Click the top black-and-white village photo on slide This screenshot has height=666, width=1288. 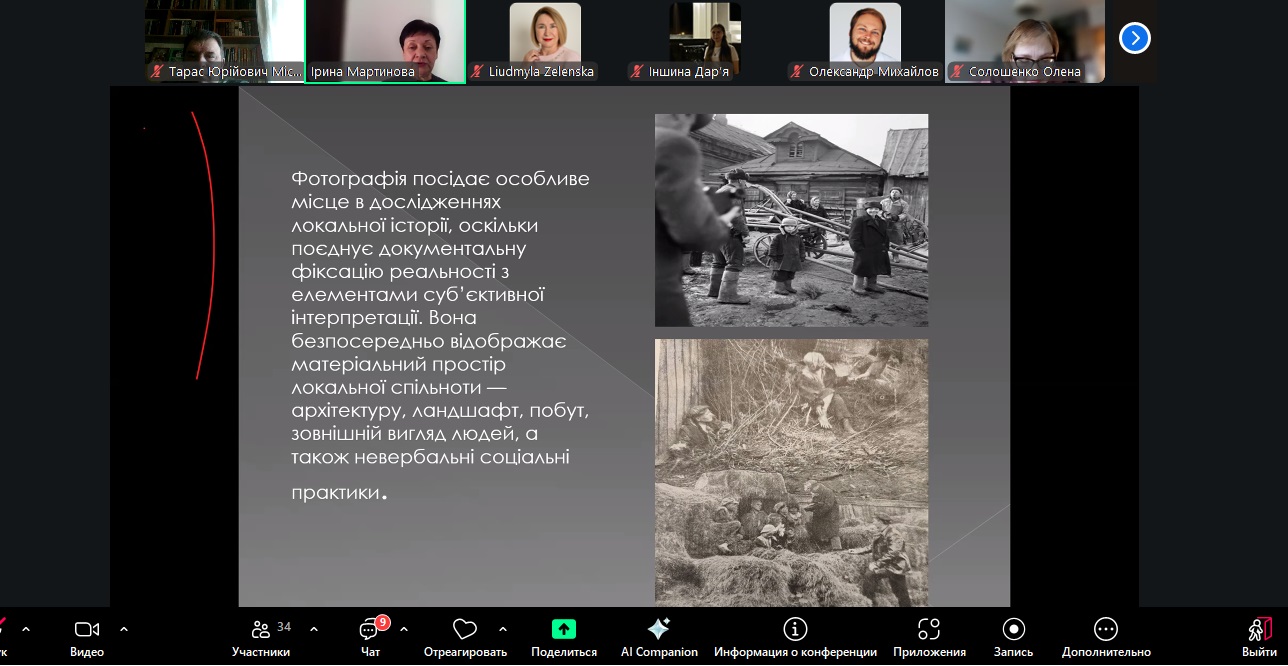(791, 220)
